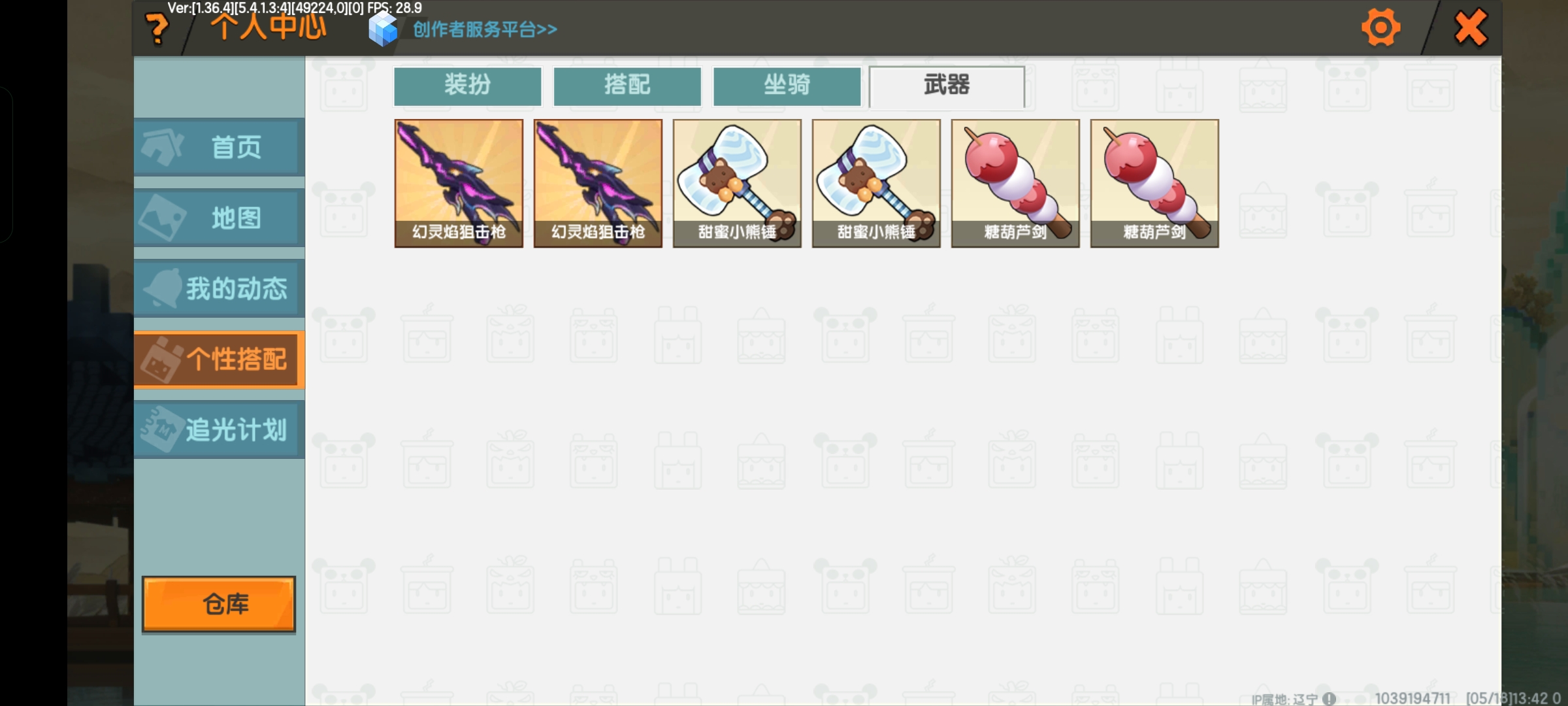Go to 首页 in the sidebar
Viewport: 1568px width, 706px height.
(x=219, y=147)
